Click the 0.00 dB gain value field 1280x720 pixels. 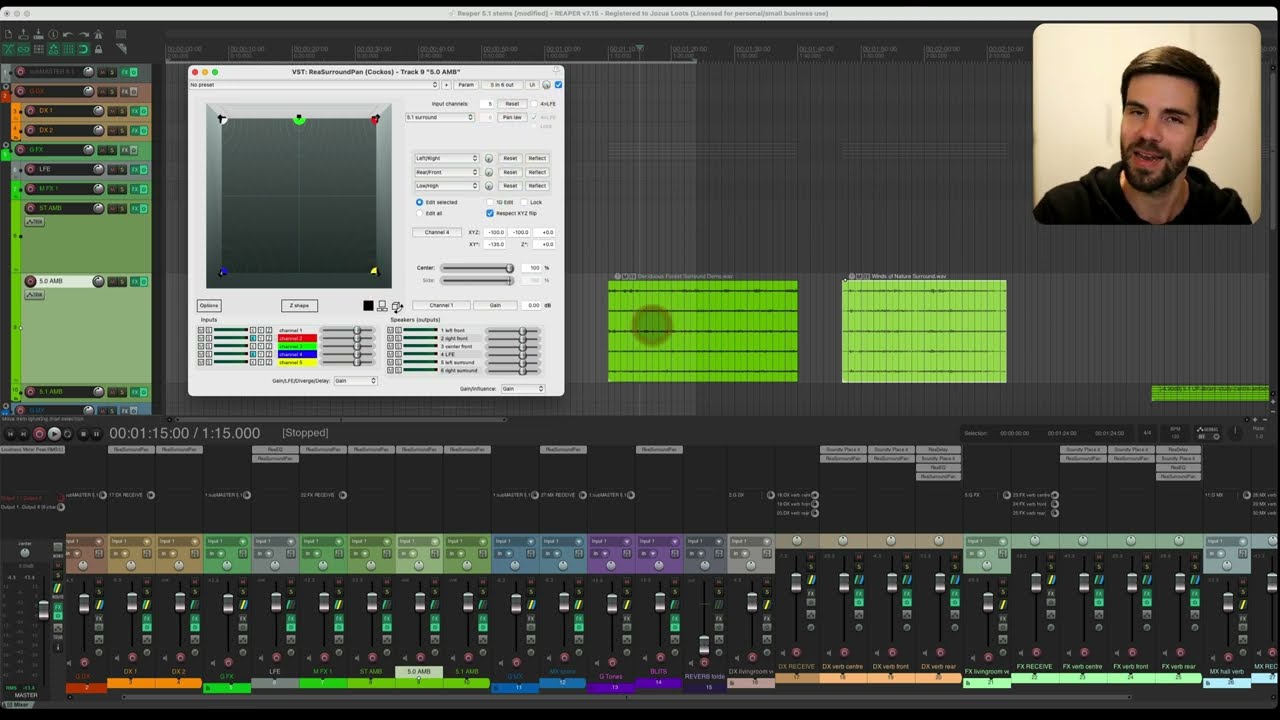pyautogui.click(x=530, y=305)
